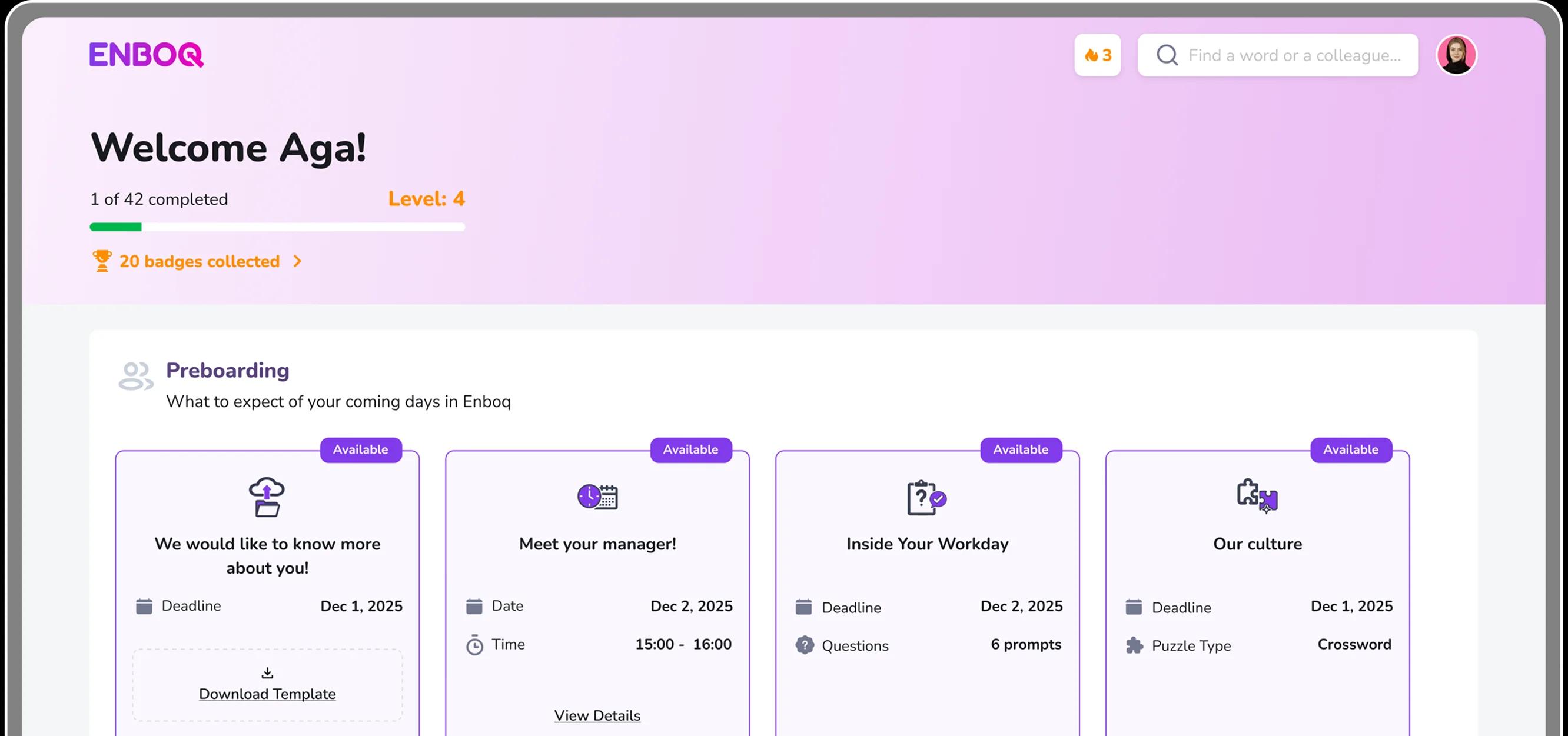Open your profile avatar menu
The height and width of the screenshot is (736, 1568).
(x=1456, y=55)
